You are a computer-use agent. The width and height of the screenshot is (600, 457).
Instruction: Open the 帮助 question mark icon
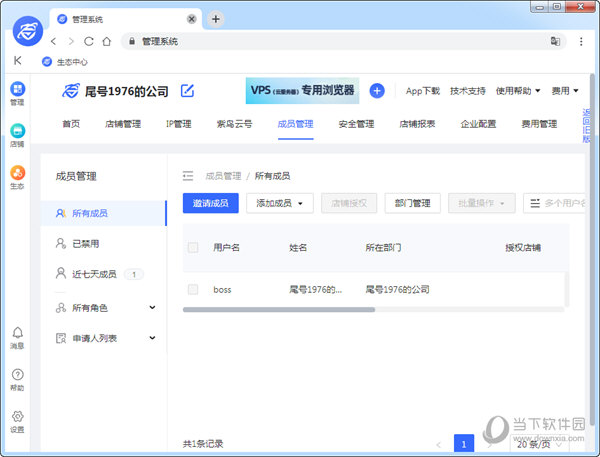[17, 376]
